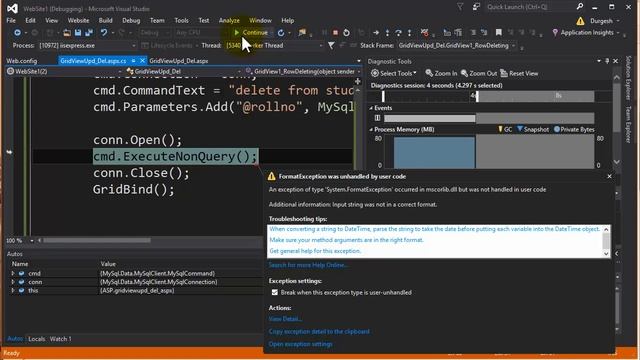Save the current file with the disk icon
The image size is (640, 360).
tap(78, 33)
